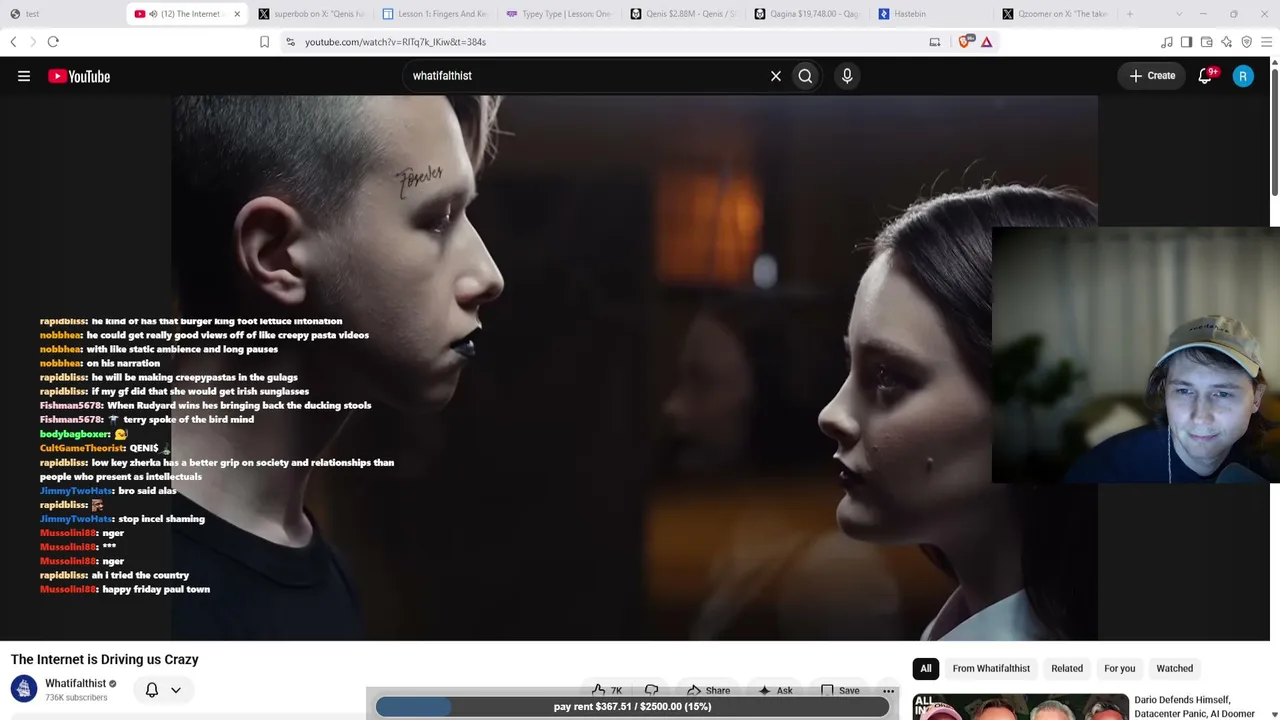Share the video

click(708, 690)
